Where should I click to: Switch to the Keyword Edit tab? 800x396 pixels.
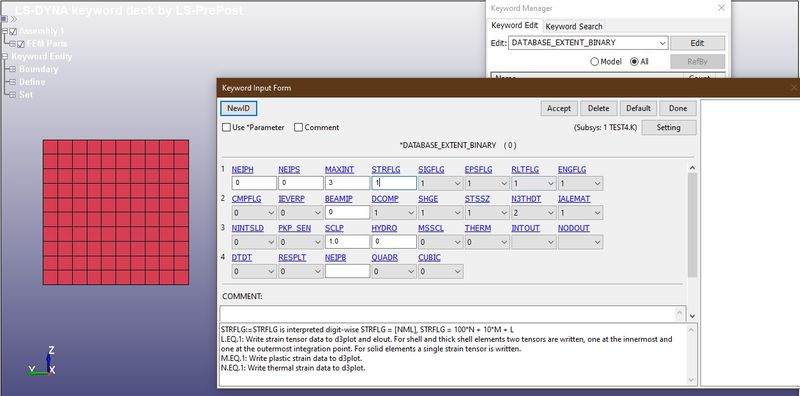(x=514, y=26)
